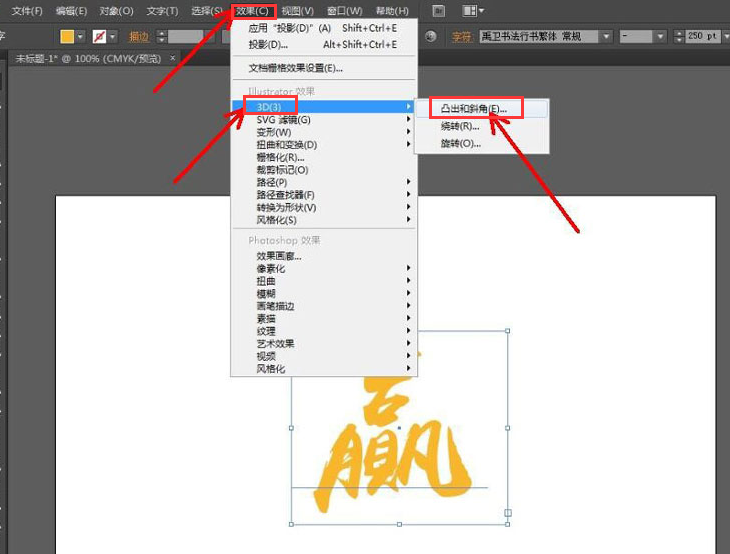Open the Photoshop 风格化 submenu at bottom
730x554 pixels.
324,369
